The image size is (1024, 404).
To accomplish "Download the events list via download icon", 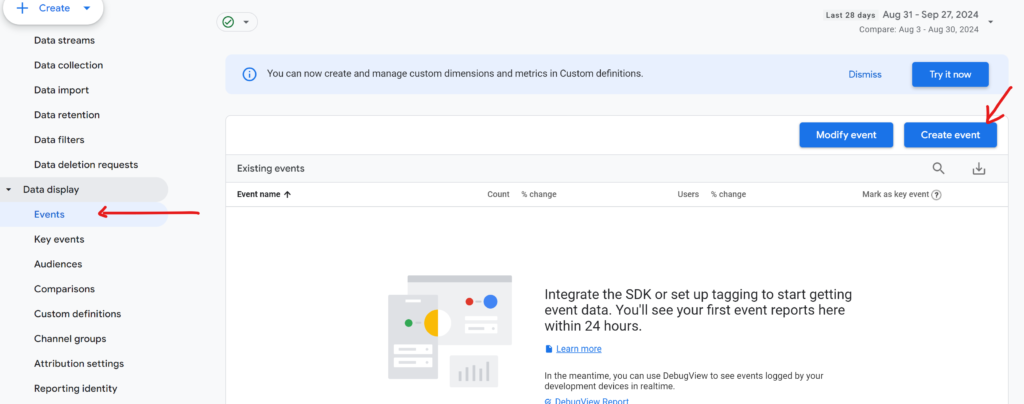I will click(978, 168).
